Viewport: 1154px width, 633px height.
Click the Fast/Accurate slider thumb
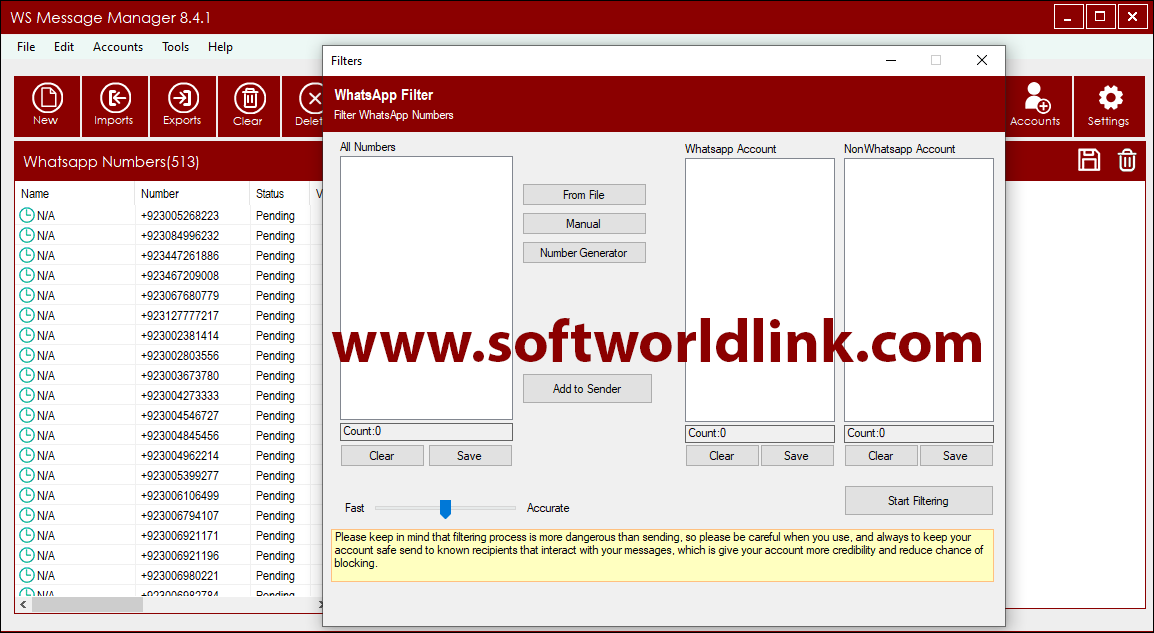point(445,509)
